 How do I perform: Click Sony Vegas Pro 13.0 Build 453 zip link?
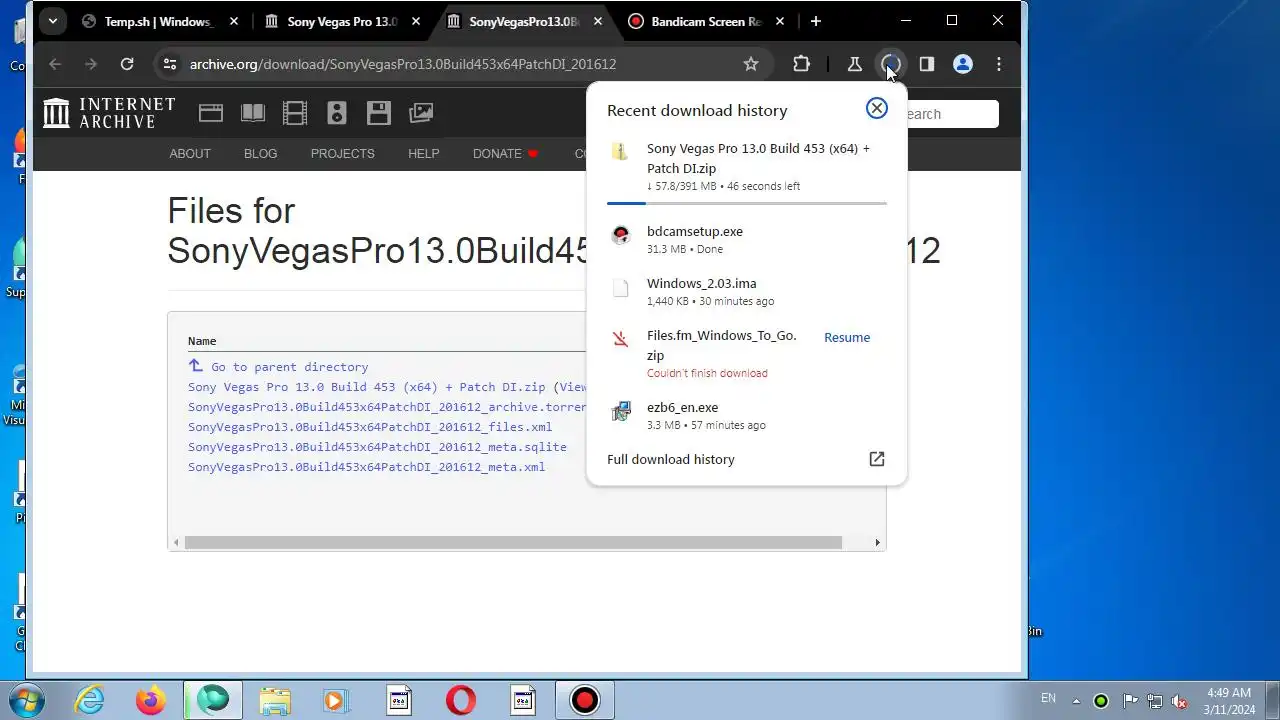tap(367, 387)
